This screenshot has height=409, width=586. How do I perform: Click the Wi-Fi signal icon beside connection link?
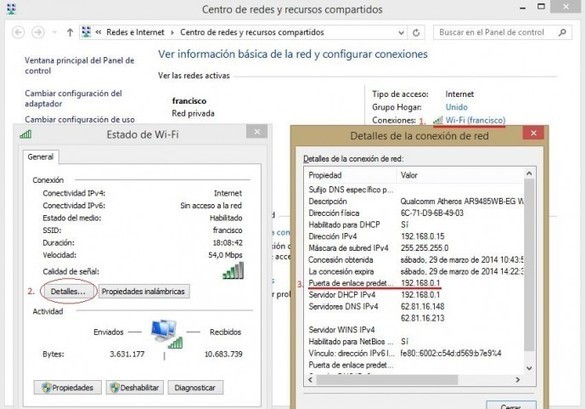tap(438, 120)
